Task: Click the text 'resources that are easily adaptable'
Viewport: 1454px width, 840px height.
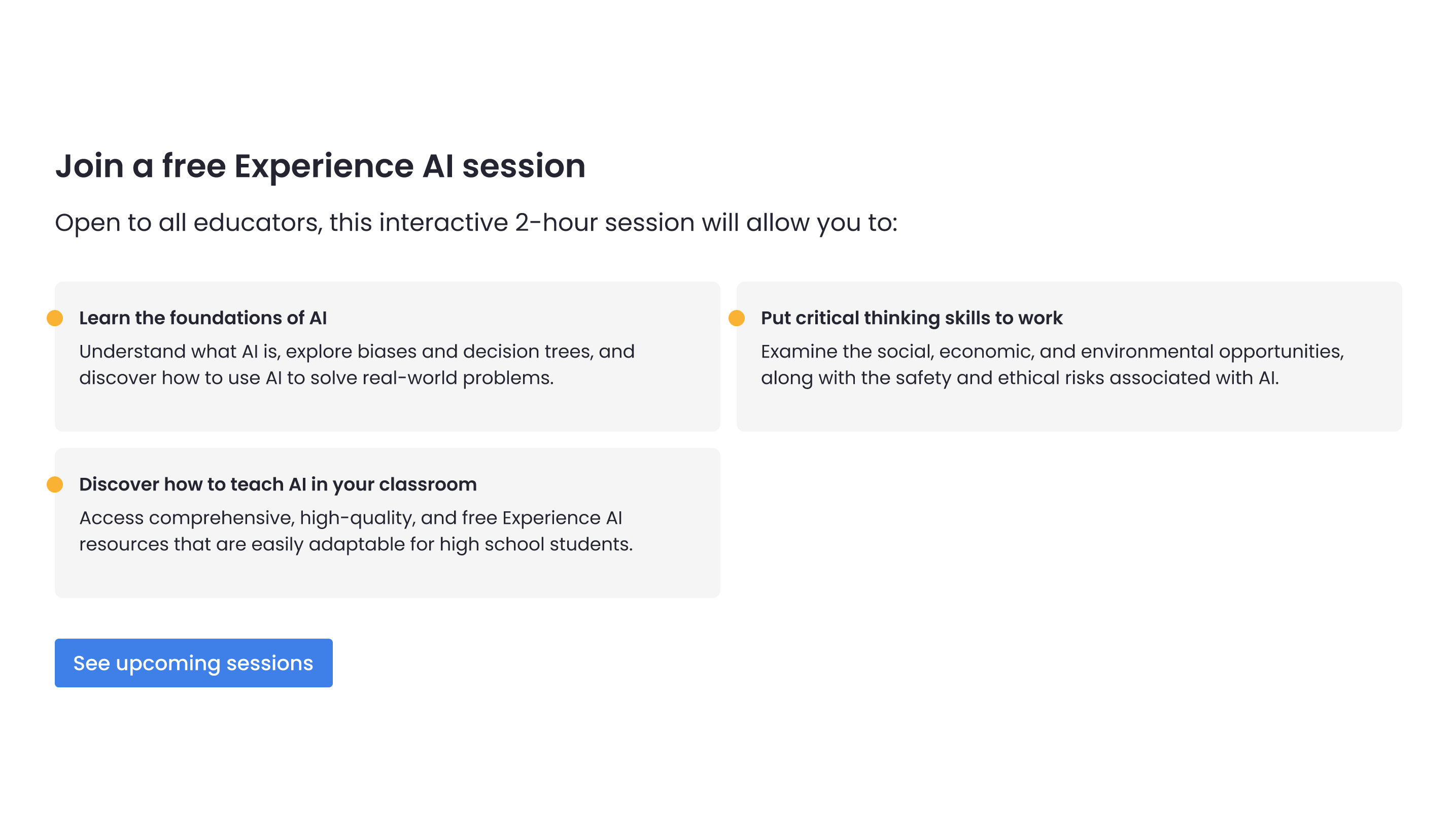Action: 242,544
